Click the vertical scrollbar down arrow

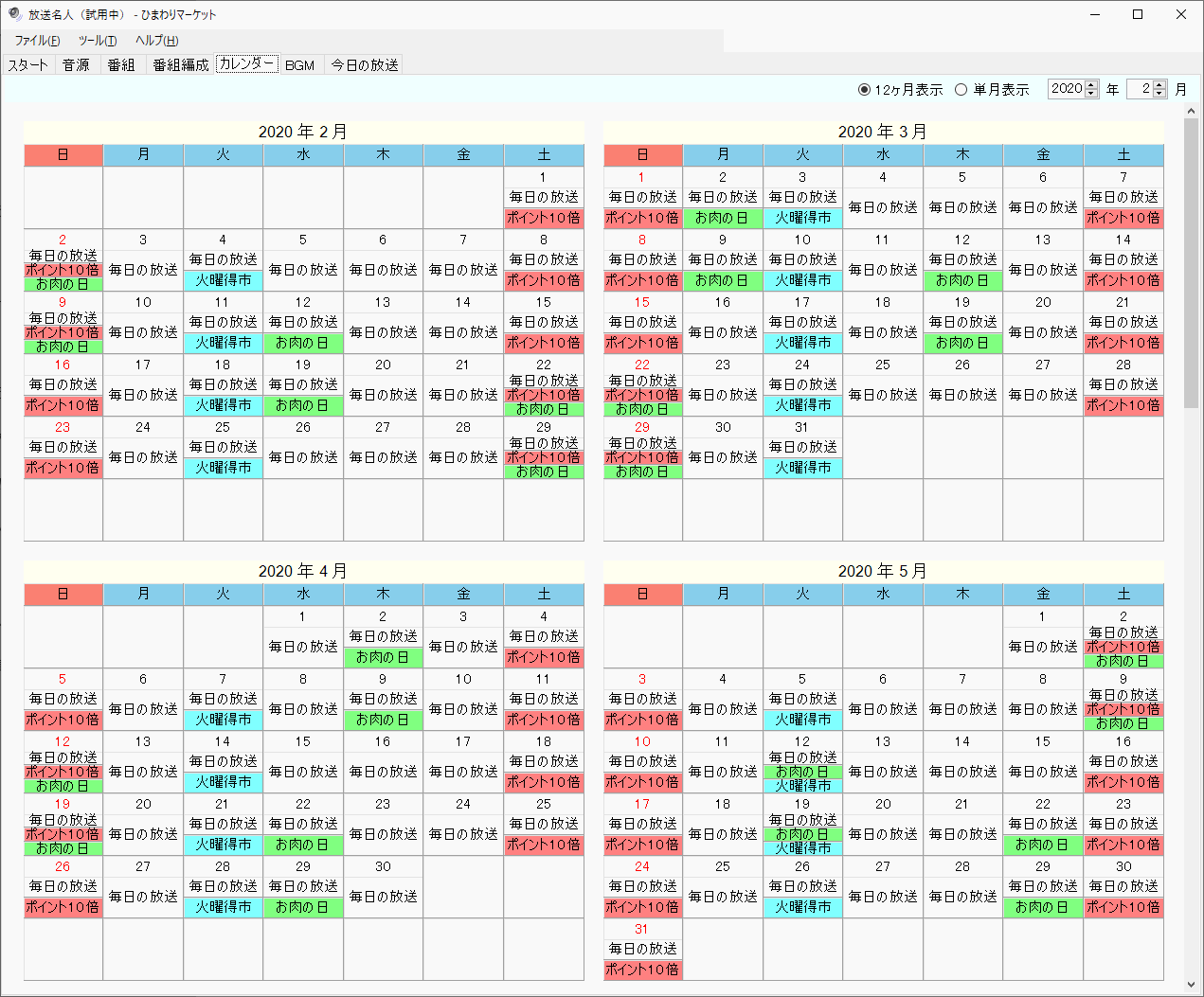(x=1191, y=985)
